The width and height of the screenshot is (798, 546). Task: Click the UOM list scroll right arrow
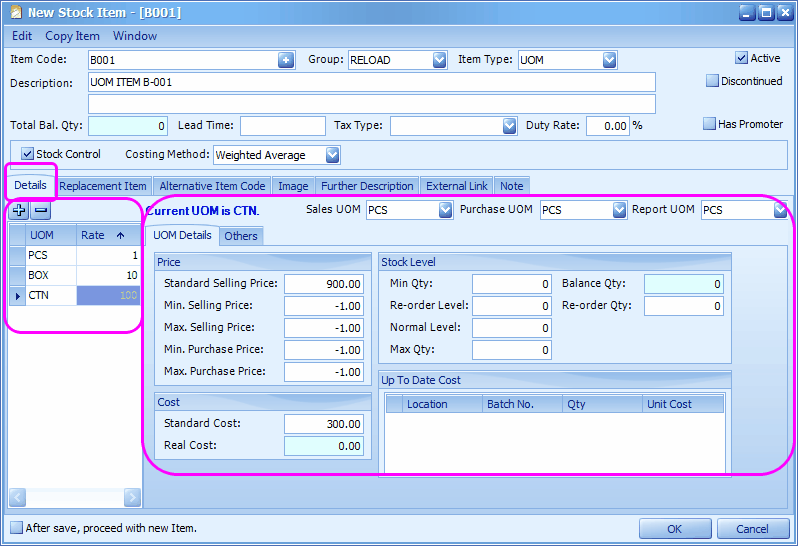point(132,497)
